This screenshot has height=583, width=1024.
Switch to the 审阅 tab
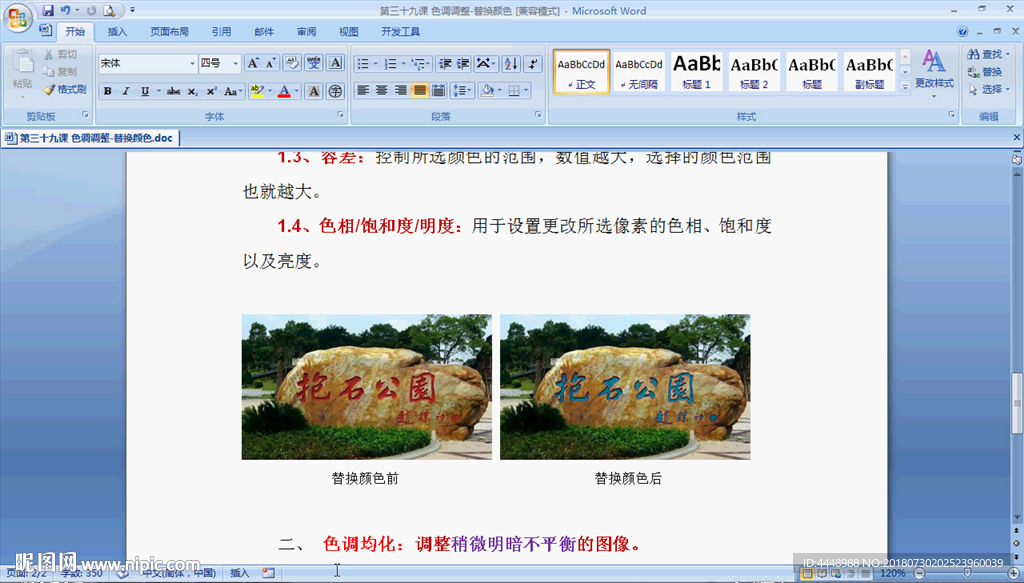pyautogui.click(x=306, y=31)
